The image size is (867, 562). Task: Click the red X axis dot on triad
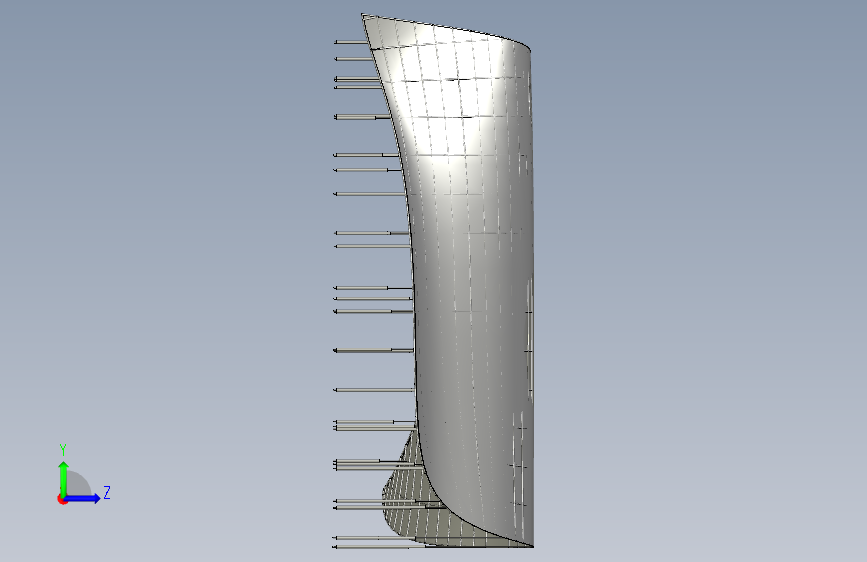[62, 499]
